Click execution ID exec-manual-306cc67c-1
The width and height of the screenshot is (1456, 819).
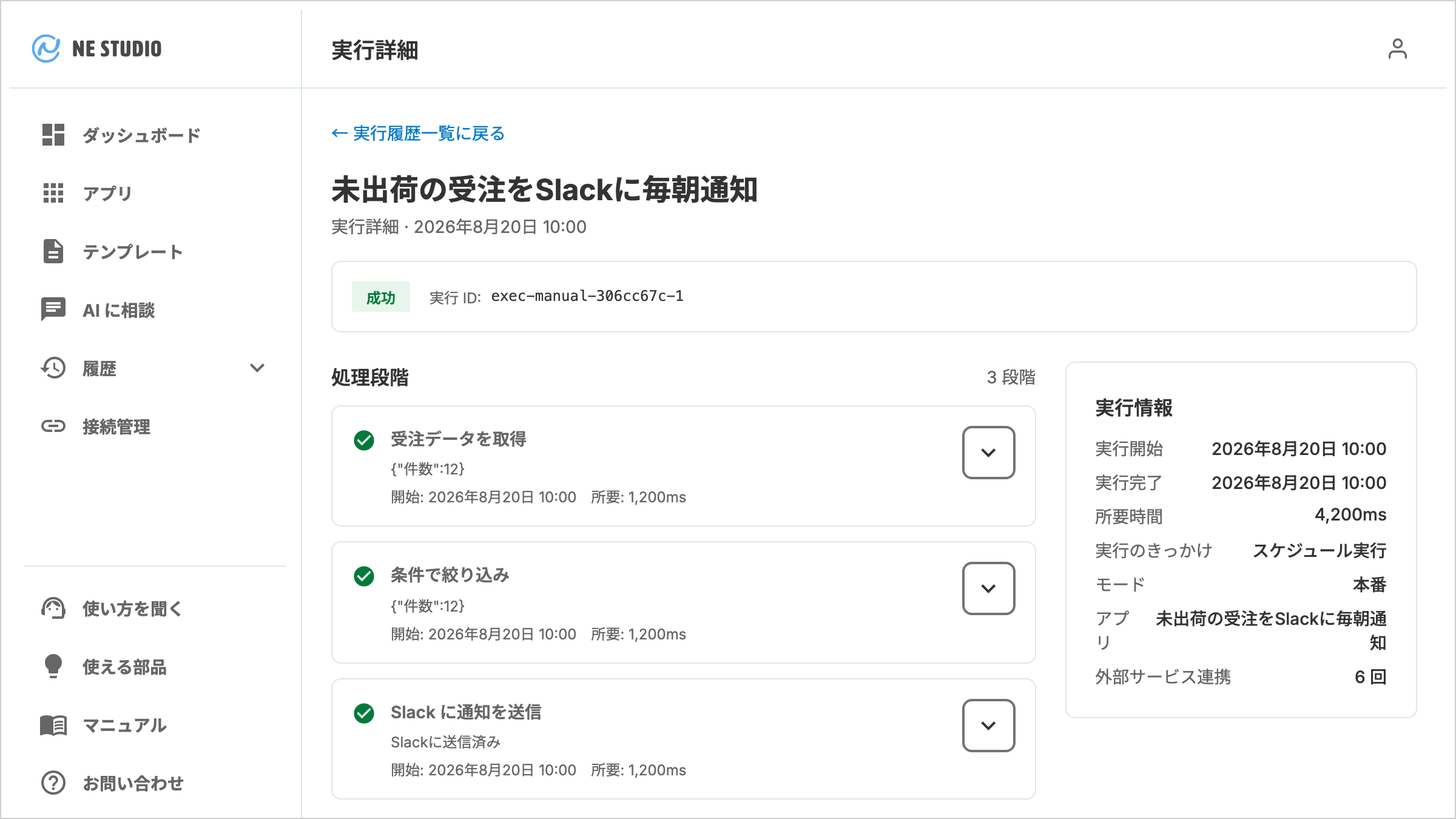coord(587,296)
